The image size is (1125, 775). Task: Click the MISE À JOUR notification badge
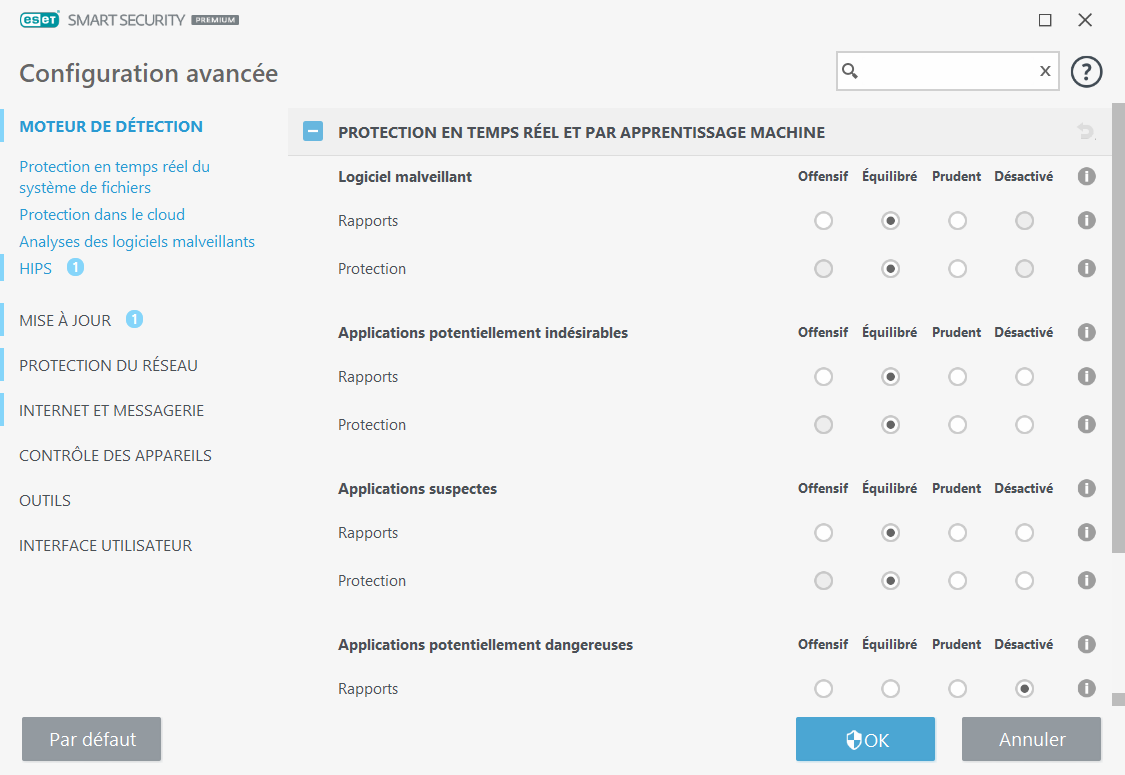point(134,319)
